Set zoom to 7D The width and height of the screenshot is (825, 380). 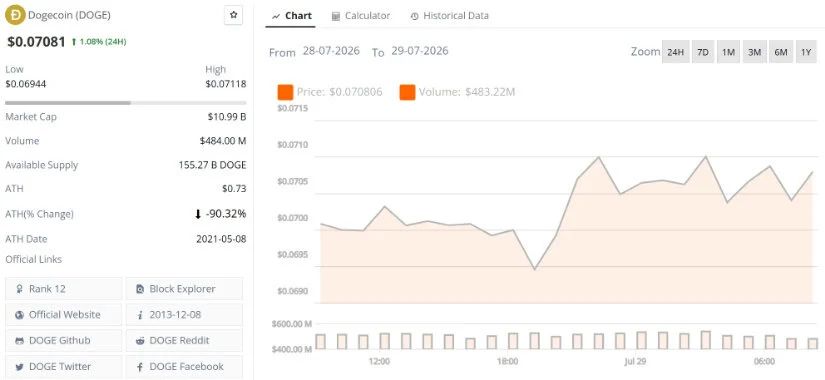(703, 52)
